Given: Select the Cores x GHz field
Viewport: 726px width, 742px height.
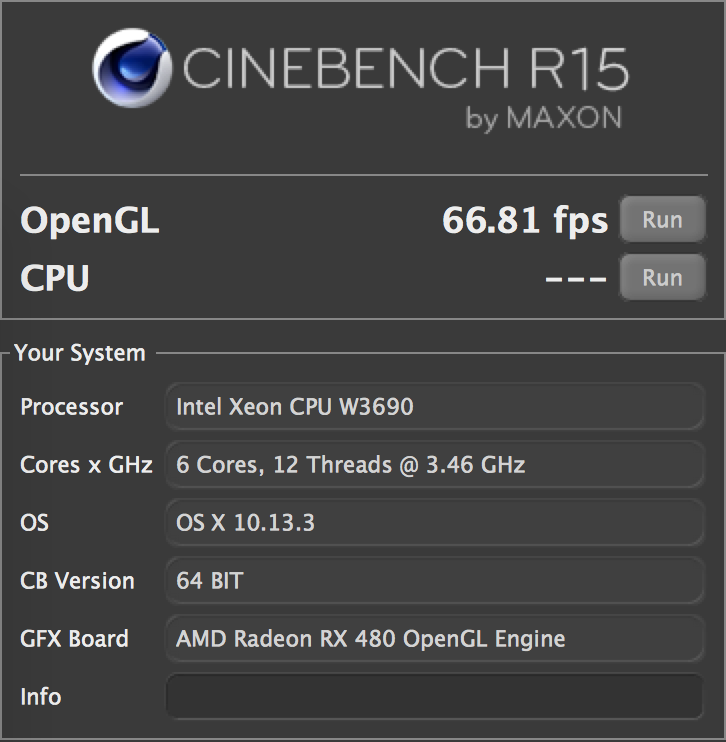Looking at the screenshot, I should (434, 465).
